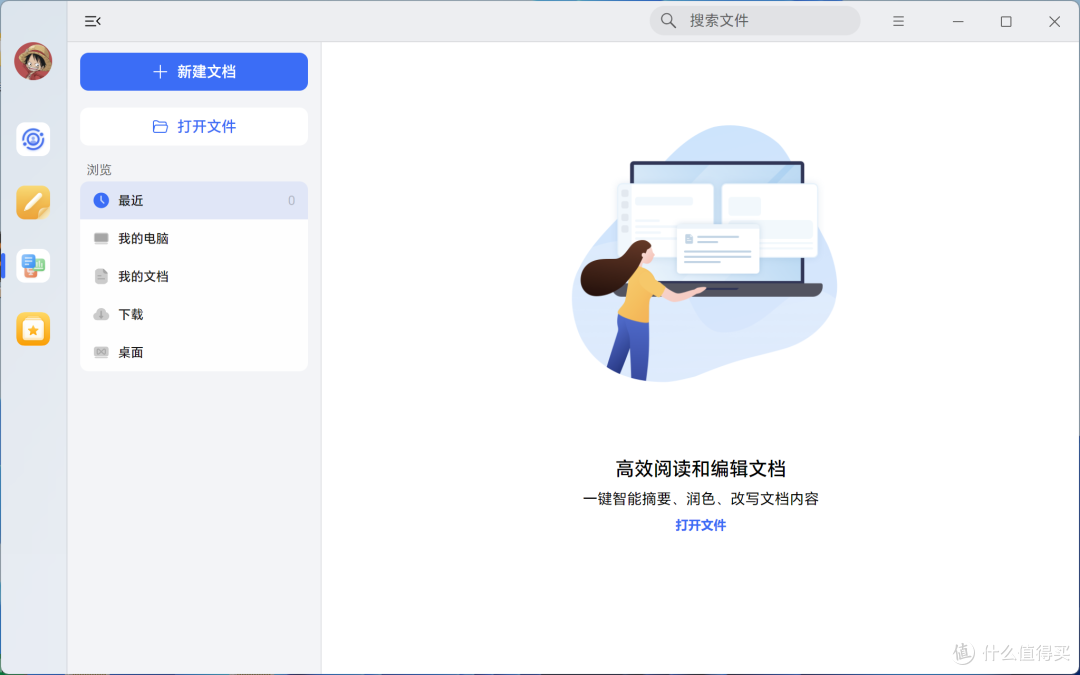
Task: Click the 新建文档 button
Action: 194,72
